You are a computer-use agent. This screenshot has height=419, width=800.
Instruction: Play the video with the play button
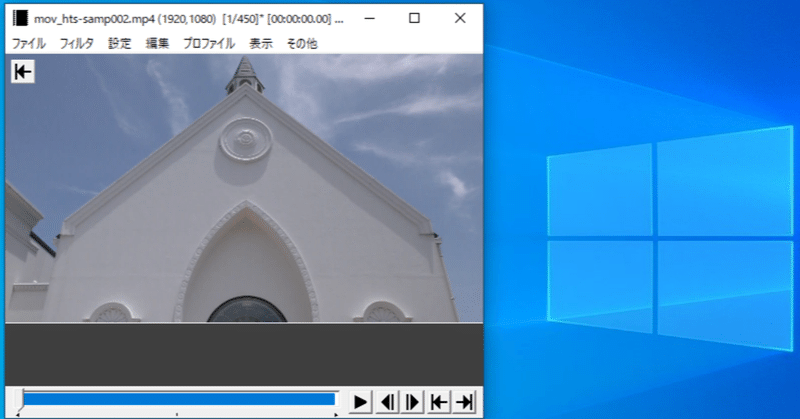click(x=360, y=402)
